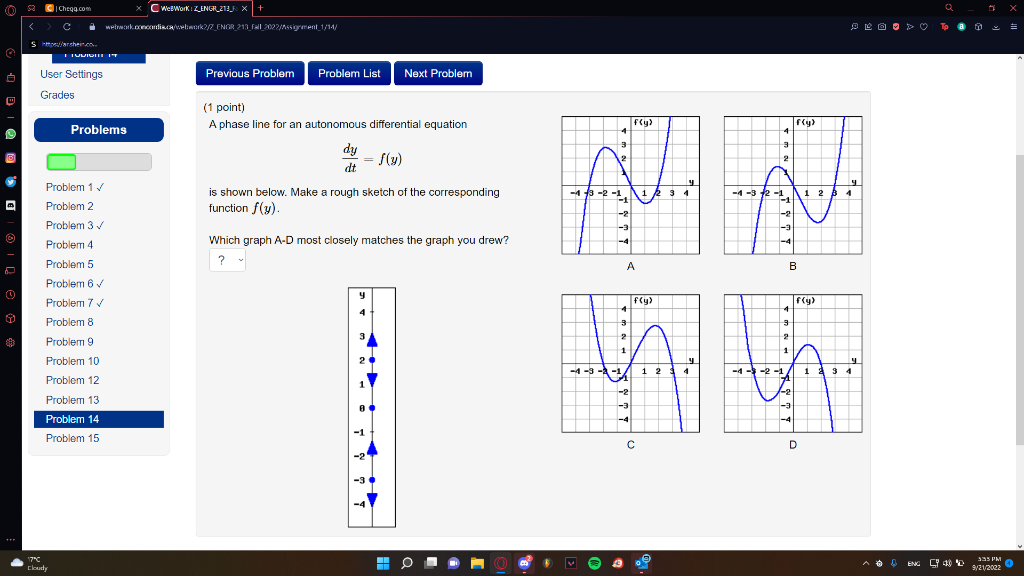The image size is (1024, 576).
Task: Open Discord app from taskbar
Action: pos(524,563)
